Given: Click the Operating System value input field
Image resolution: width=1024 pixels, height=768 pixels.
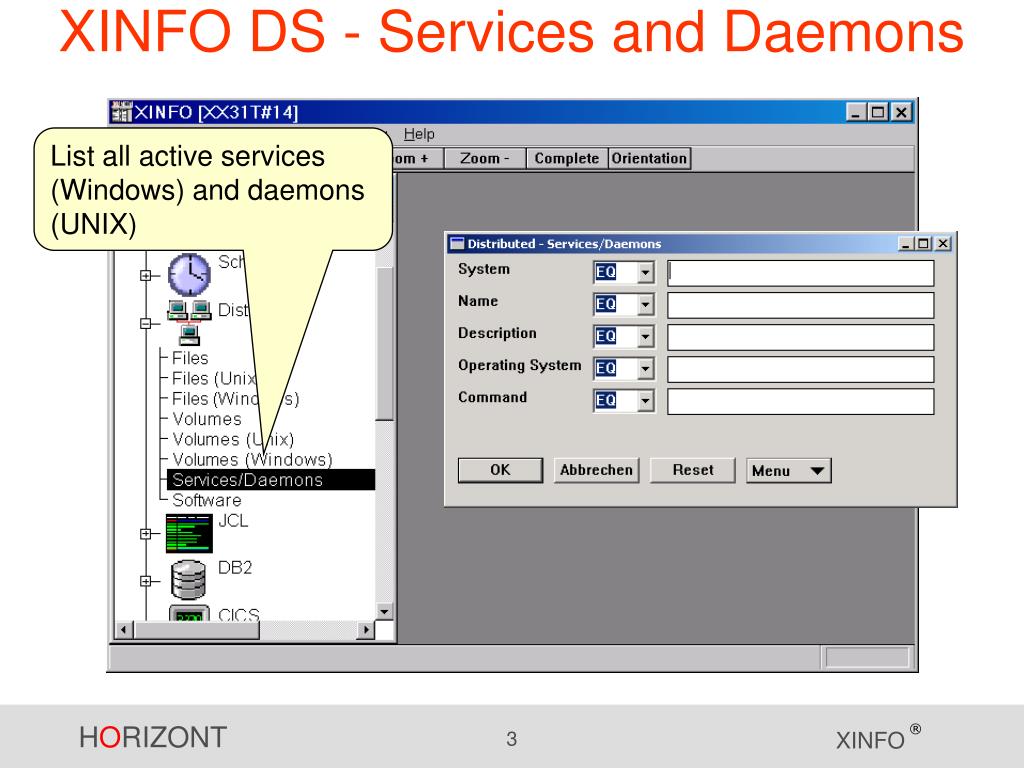Looking at the screenshot, I should tap(801, 368).
